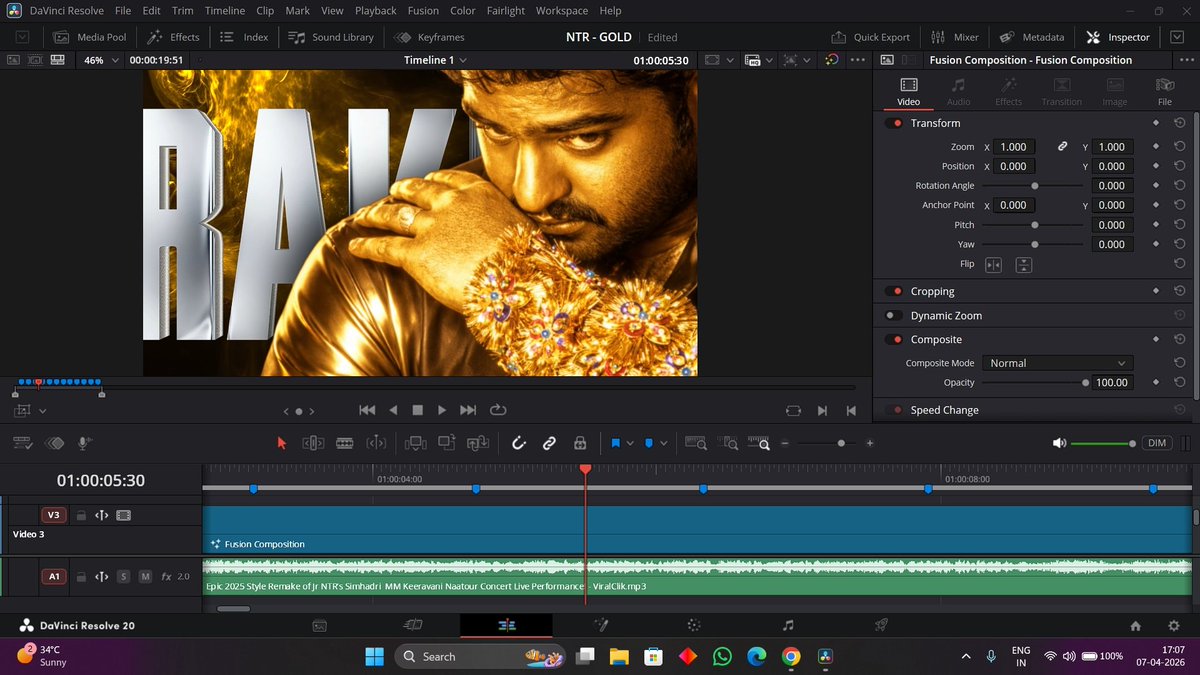Toggle Cropping section enable switch
Image resolution: width=1200 pixels, height=675 pixels.
coord(893,291)
